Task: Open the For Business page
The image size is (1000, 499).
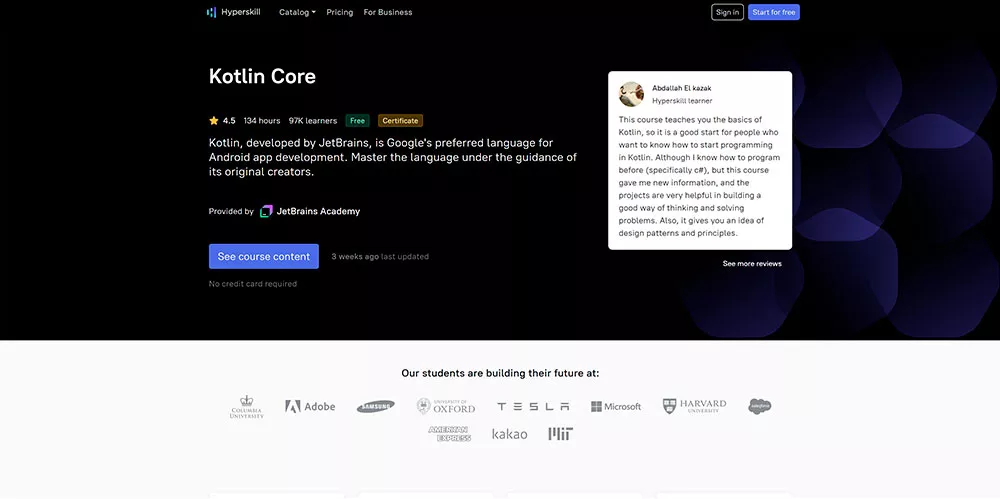Action: coord(388,12)
